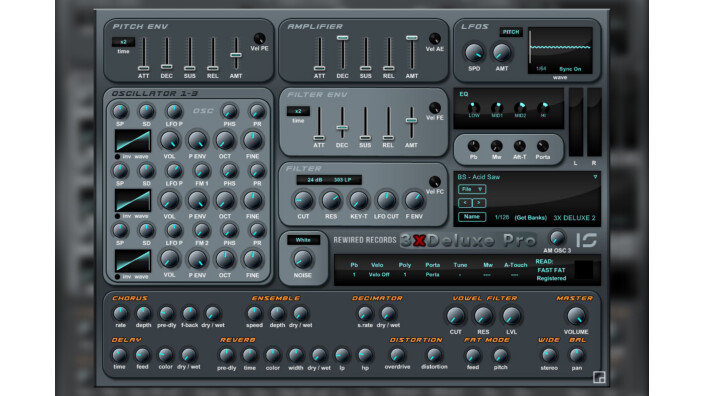The image size is (704, 396).
Task: Click the filter KEY-T knob
Action: coord(358,200)
